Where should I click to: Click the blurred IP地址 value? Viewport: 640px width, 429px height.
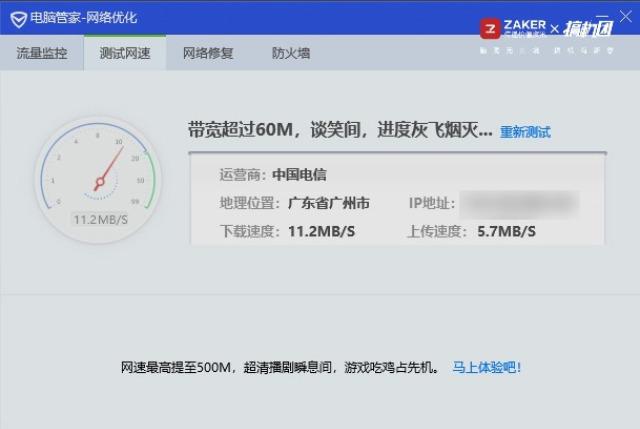(519, 204)
